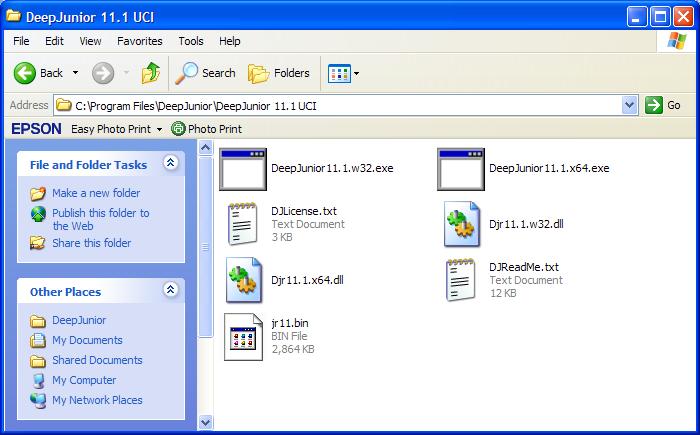Viewport: 700px width, 435px height.
Task: Click the DJReadMe.txt document icon
Action: point(461,280)
